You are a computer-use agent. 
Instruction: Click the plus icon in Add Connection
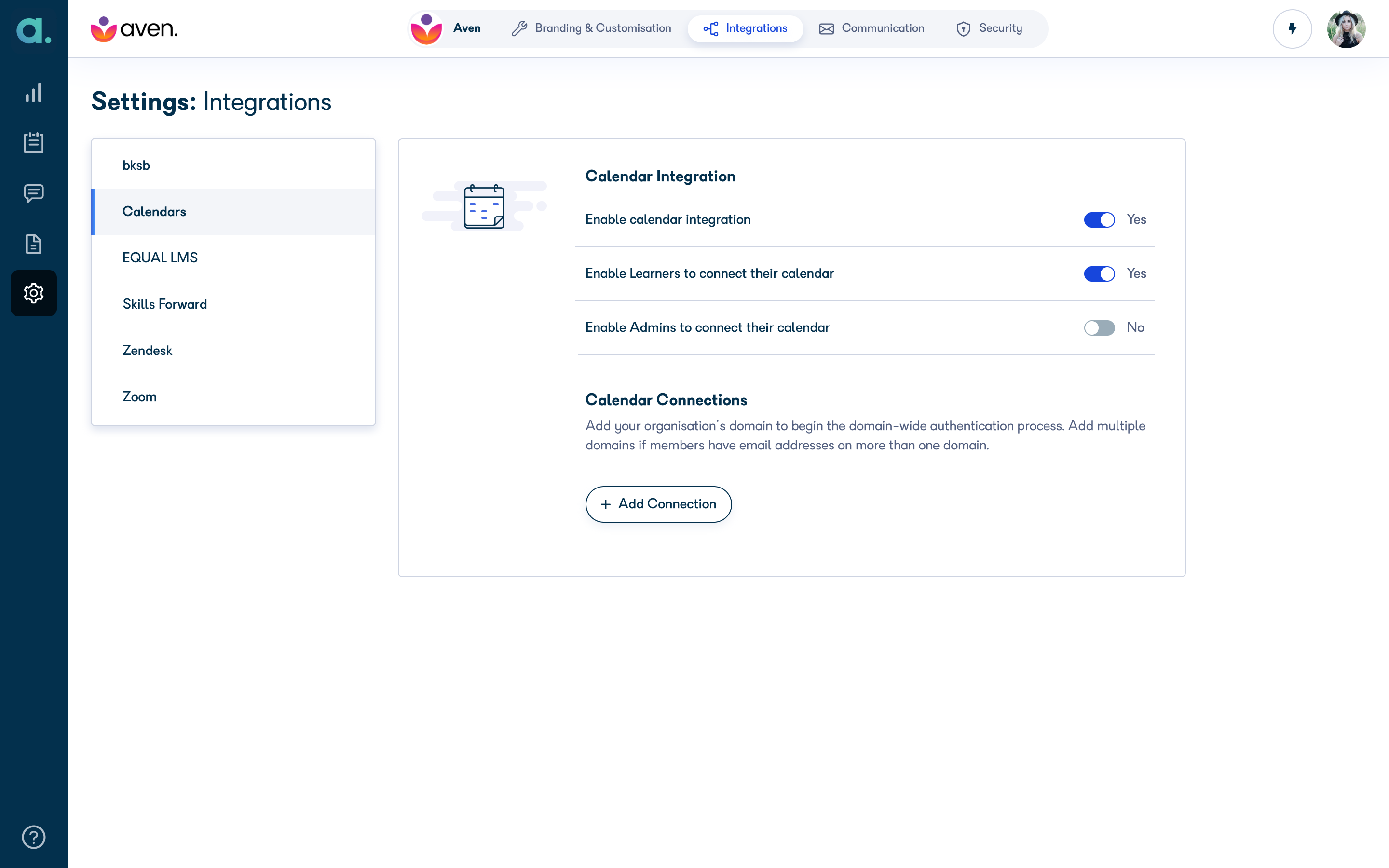[606, 504]
